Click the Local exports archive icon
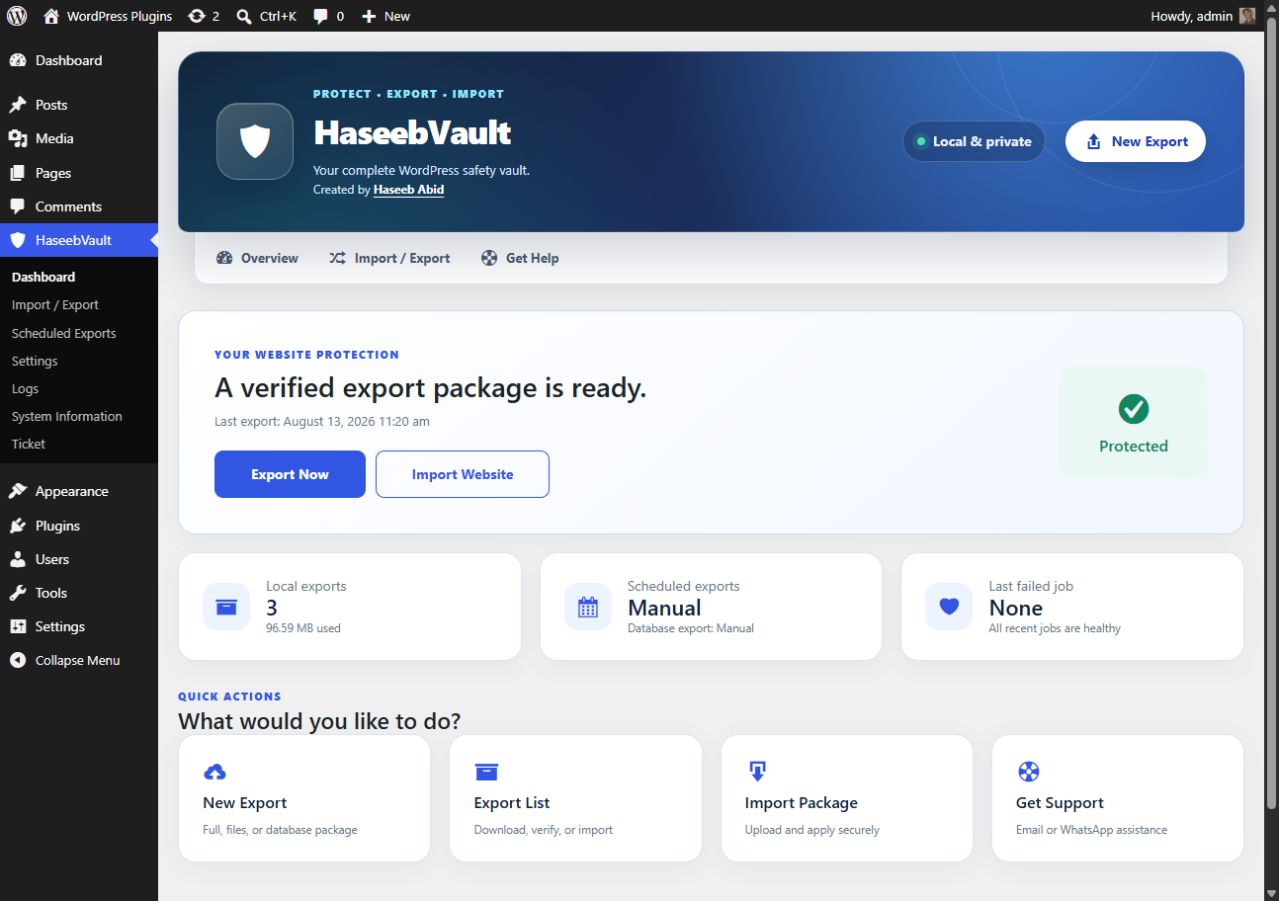Screen dimensions: 1279x901 pos(226,607)
